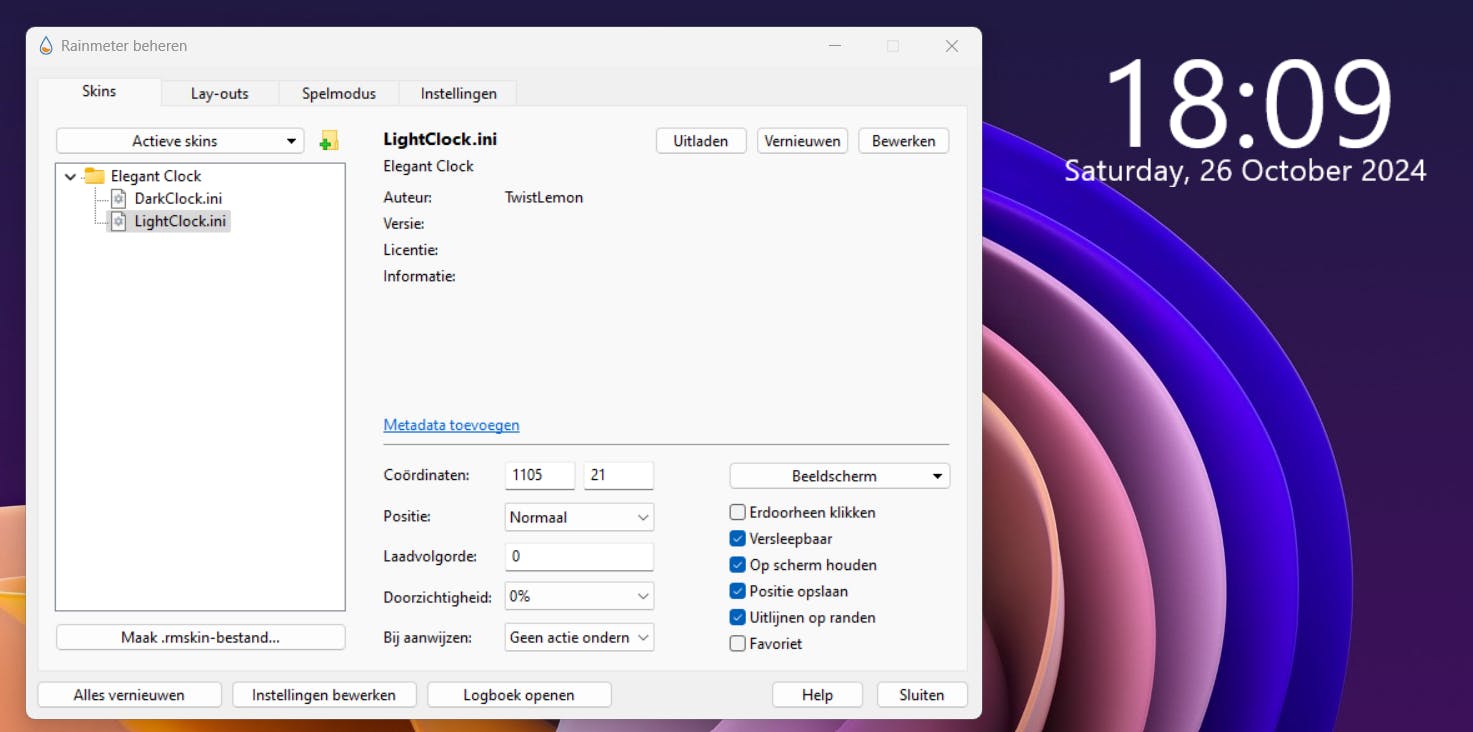Click the green plus create-skin icon
Screen dimensions: 1473x732
tap(328, 141)
